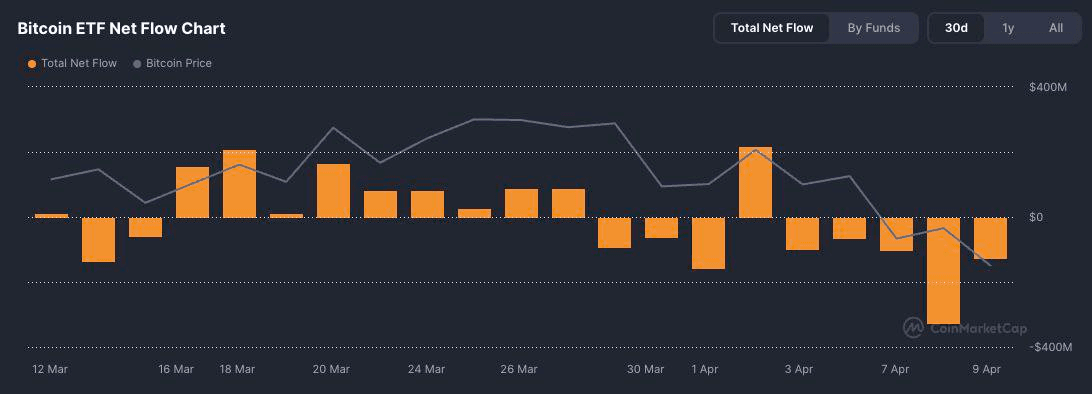
Task: Click the 12 Mar date axis label
Action: click(x=50, y=369)
